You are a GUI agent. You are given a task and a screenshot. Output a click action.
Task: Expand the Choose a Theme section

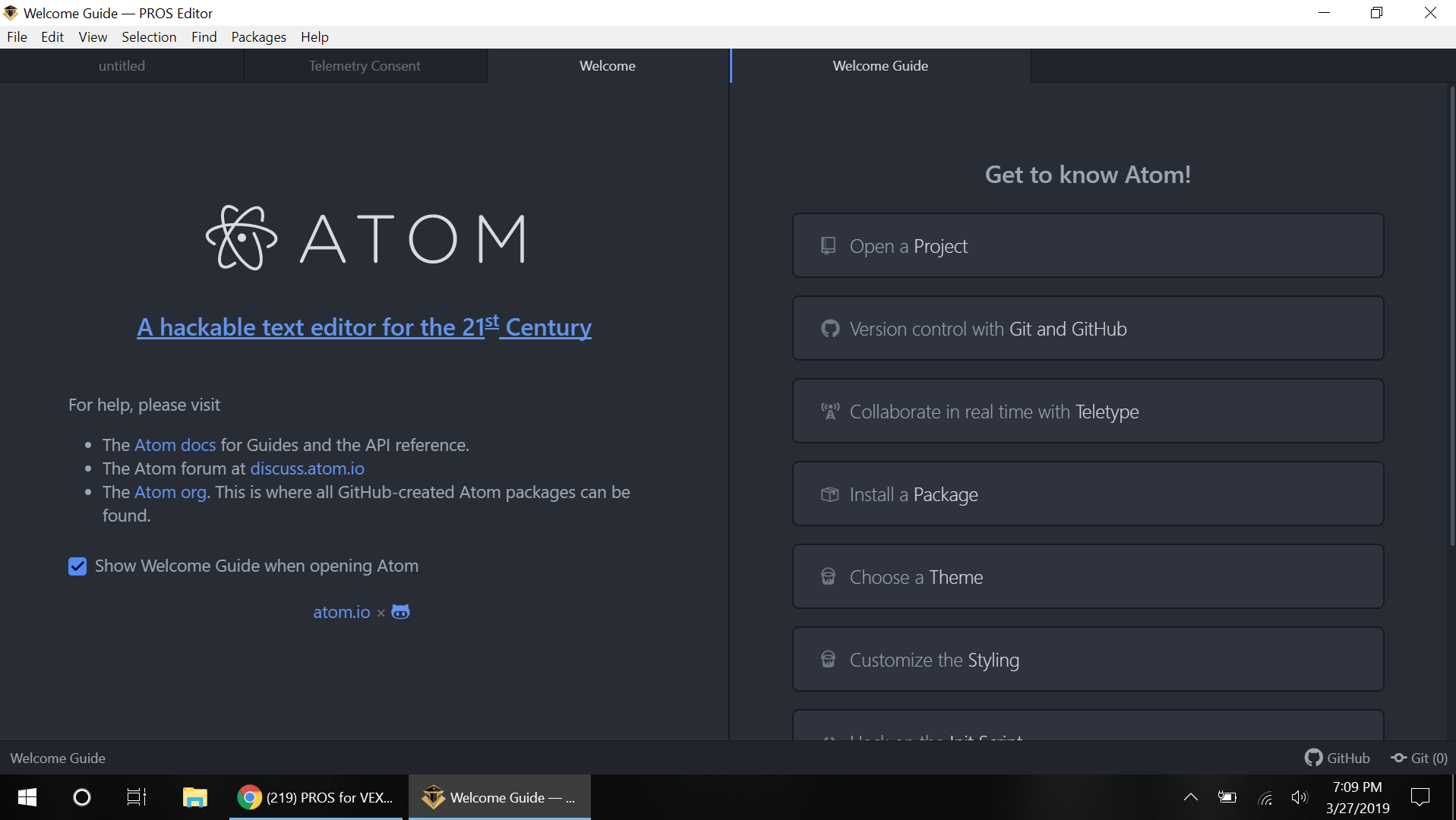[x=1088, y=576]
